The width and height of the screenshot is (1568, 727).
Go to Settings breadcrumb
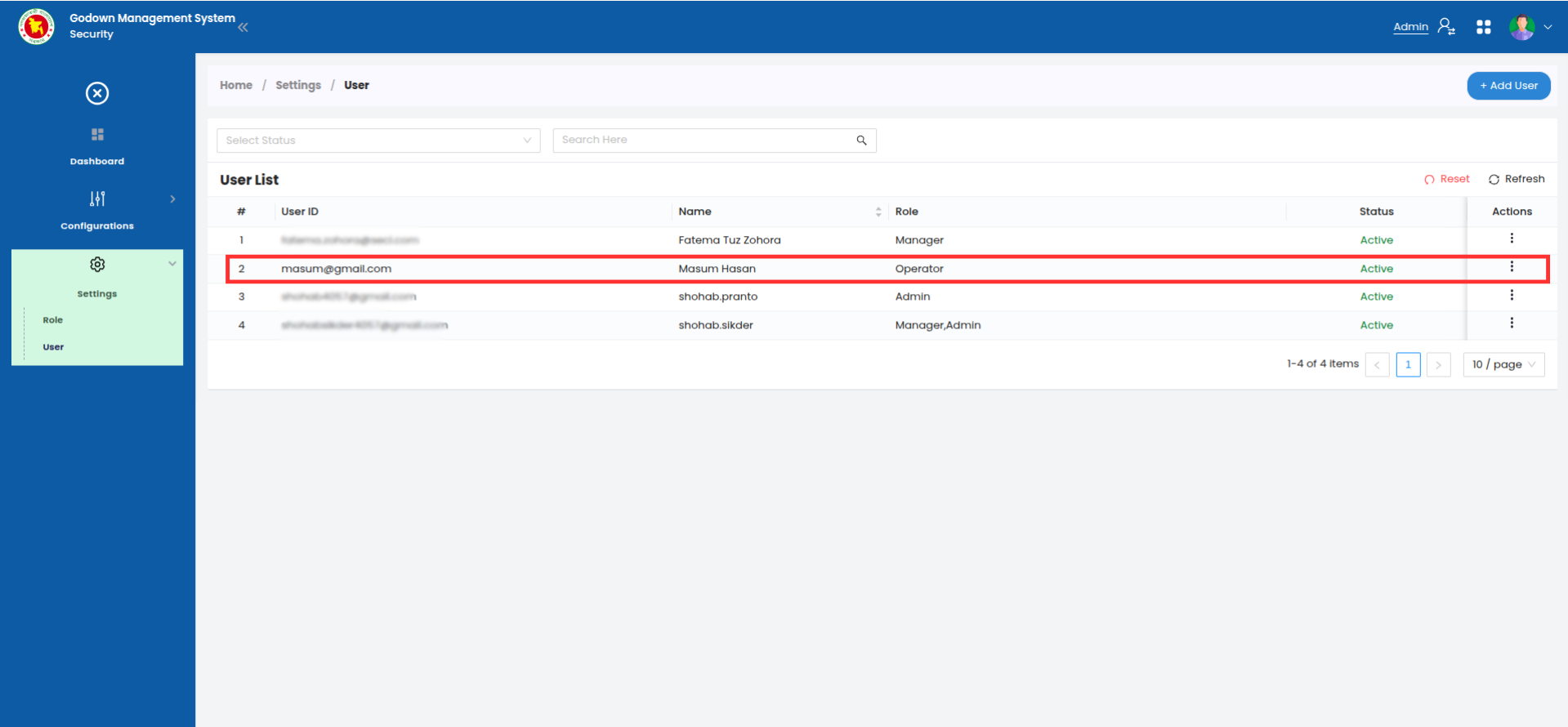[298, 85]
